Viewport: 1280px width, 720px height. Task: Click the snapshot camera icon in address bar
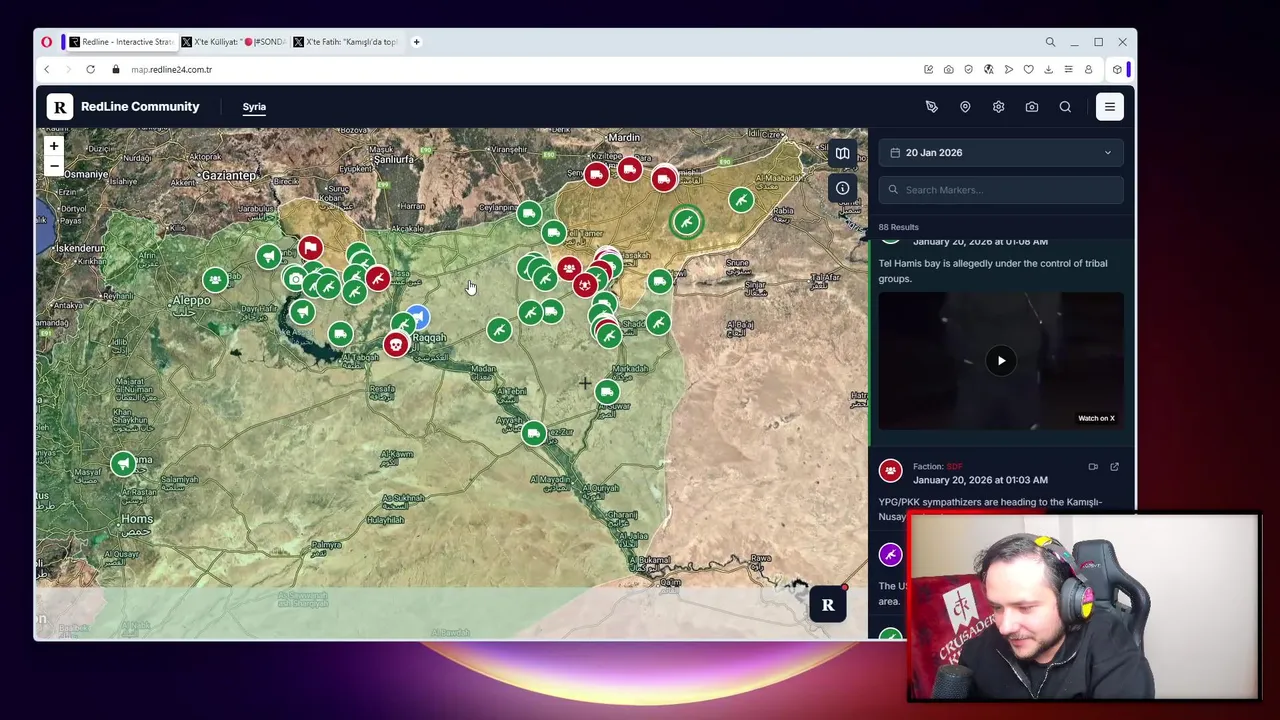(948, 69)
